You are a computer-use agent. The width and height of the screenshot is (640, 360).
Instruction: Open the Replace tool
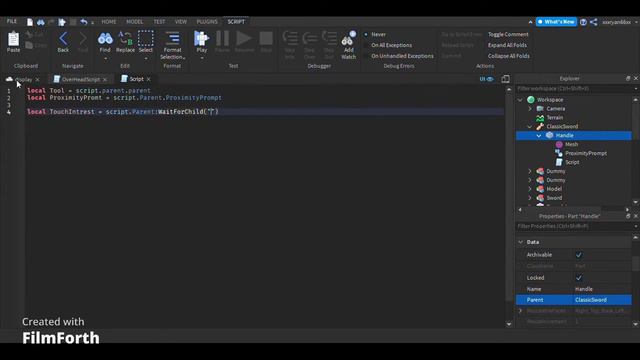pos(125,42)
